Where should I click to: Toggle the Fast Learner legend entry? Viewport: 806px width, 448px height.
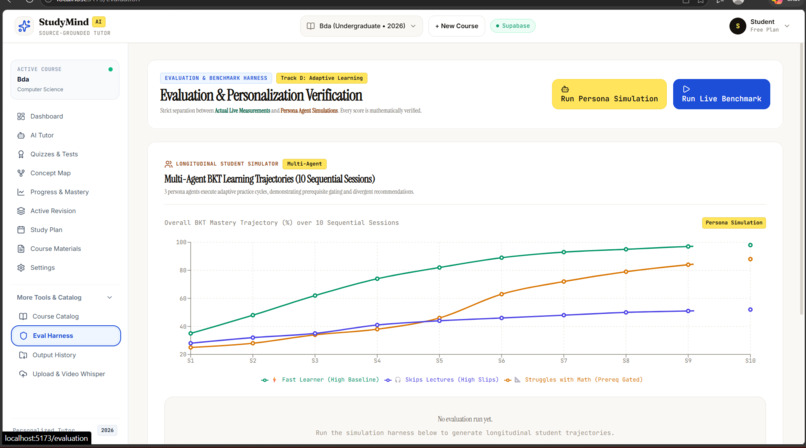coord(320,380)
